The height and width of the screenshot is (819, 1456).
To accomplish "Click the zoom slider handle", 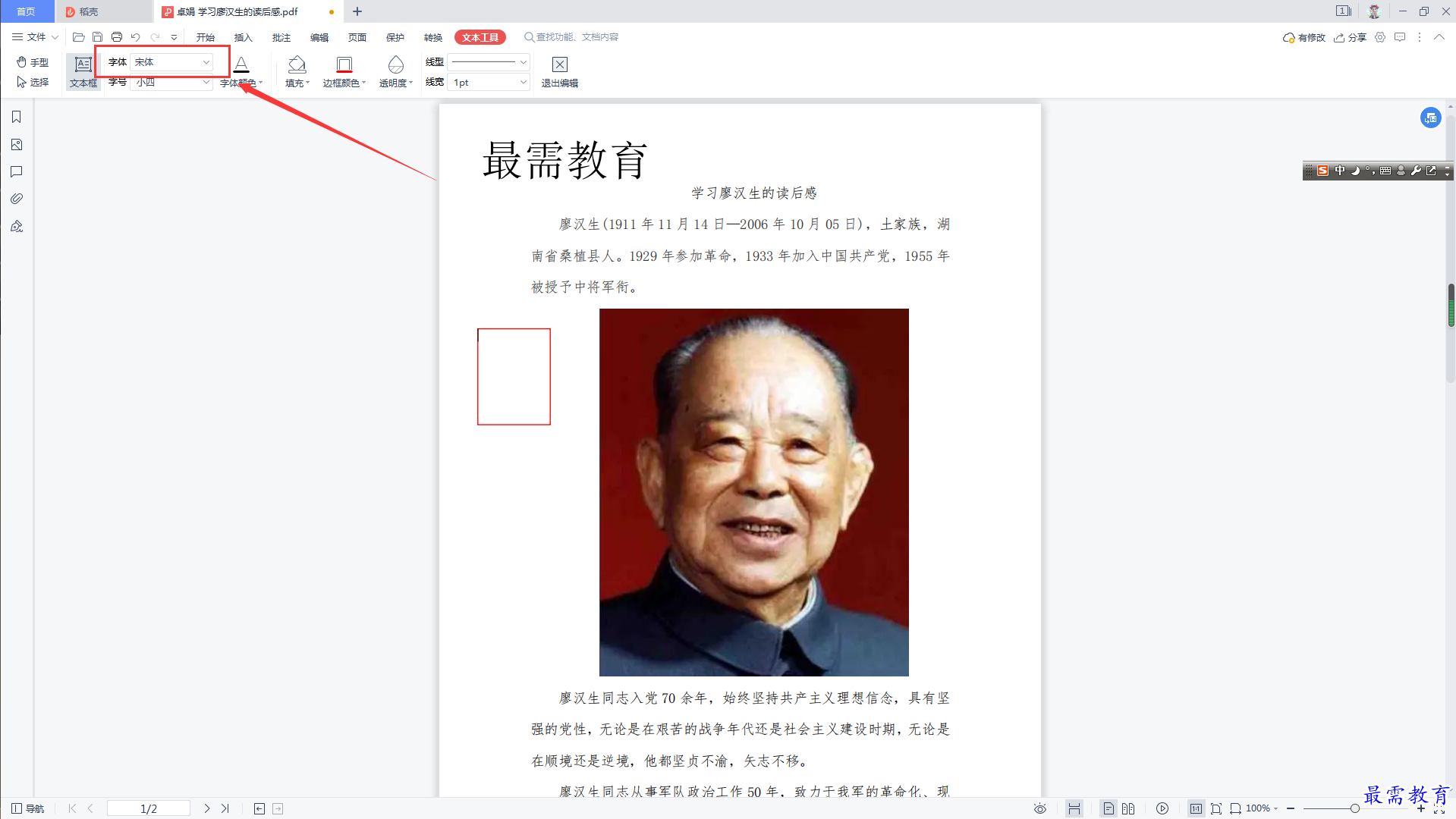I will tap(1354, 808).
